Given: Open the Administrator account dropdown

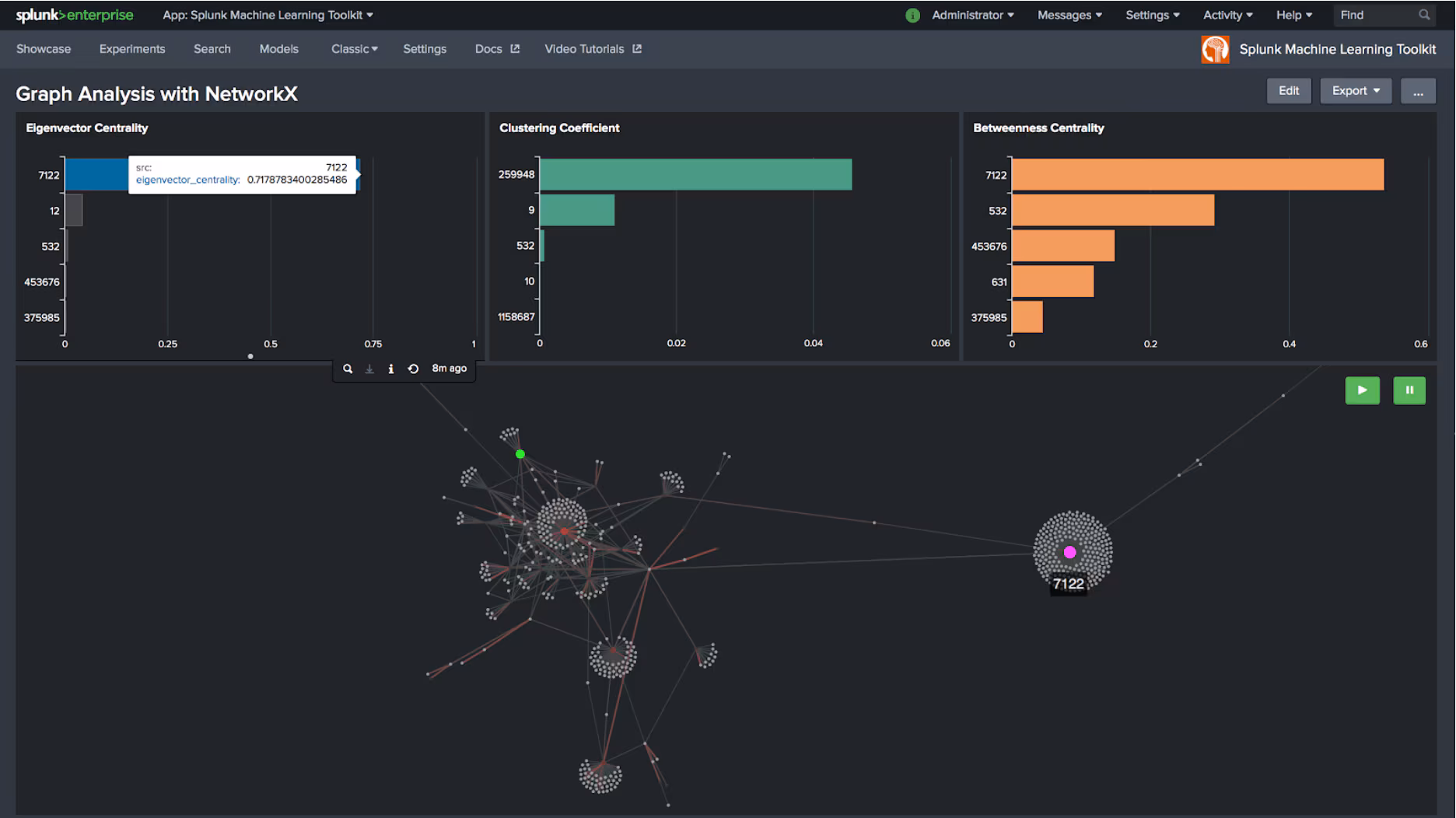Looking at the screenshot, I should [972, 15].
